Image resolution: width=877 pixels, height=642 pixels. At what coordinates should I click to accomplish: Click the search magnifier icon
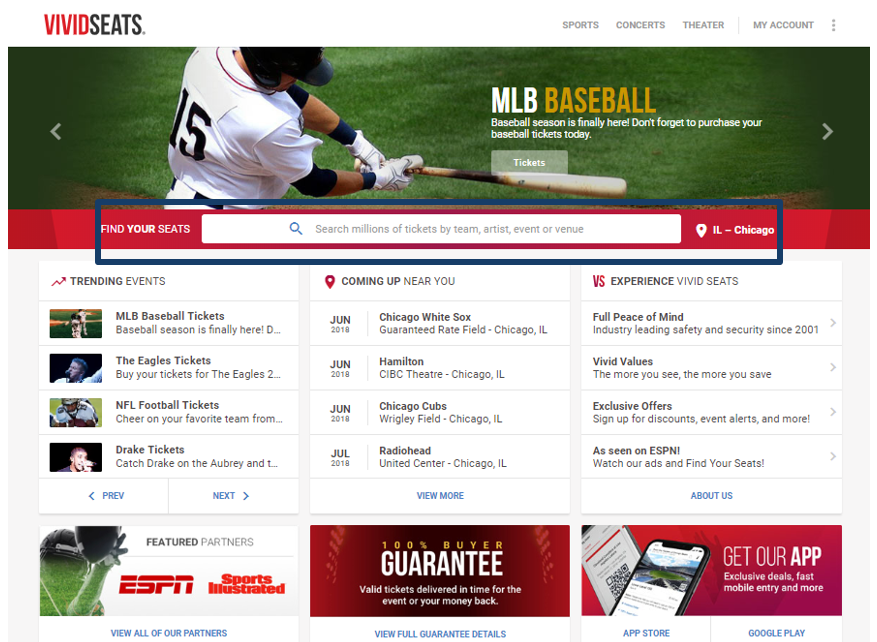click(296, 228)
